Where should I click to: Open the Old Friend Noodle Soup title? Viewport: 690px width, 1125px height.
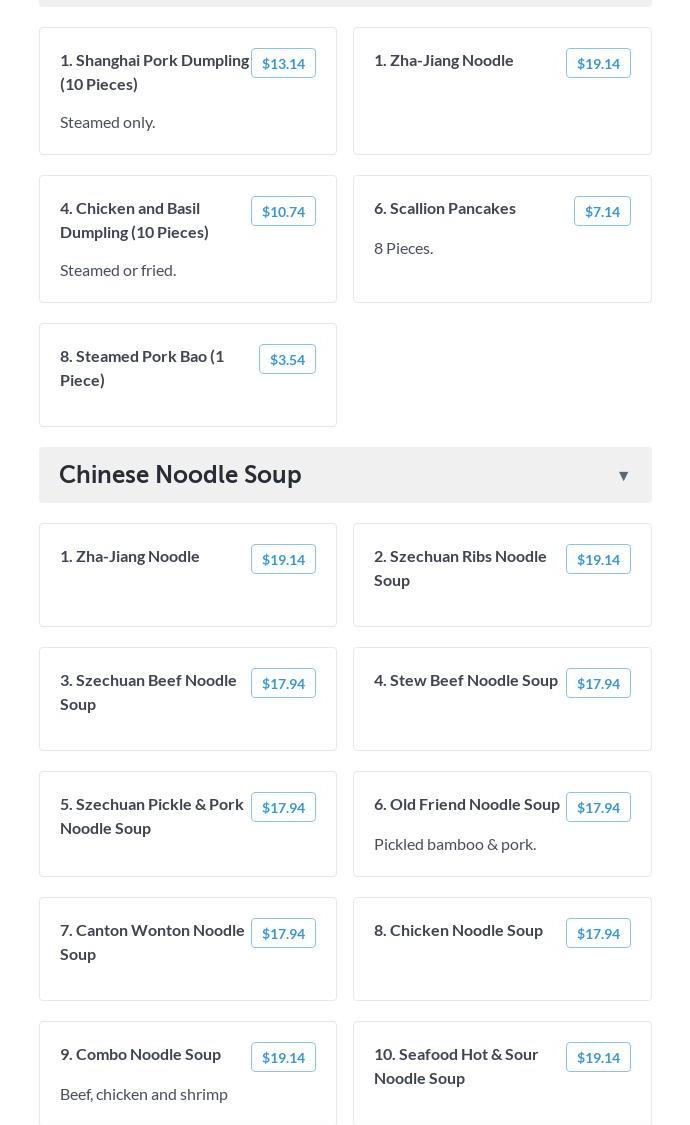point(466,804)
